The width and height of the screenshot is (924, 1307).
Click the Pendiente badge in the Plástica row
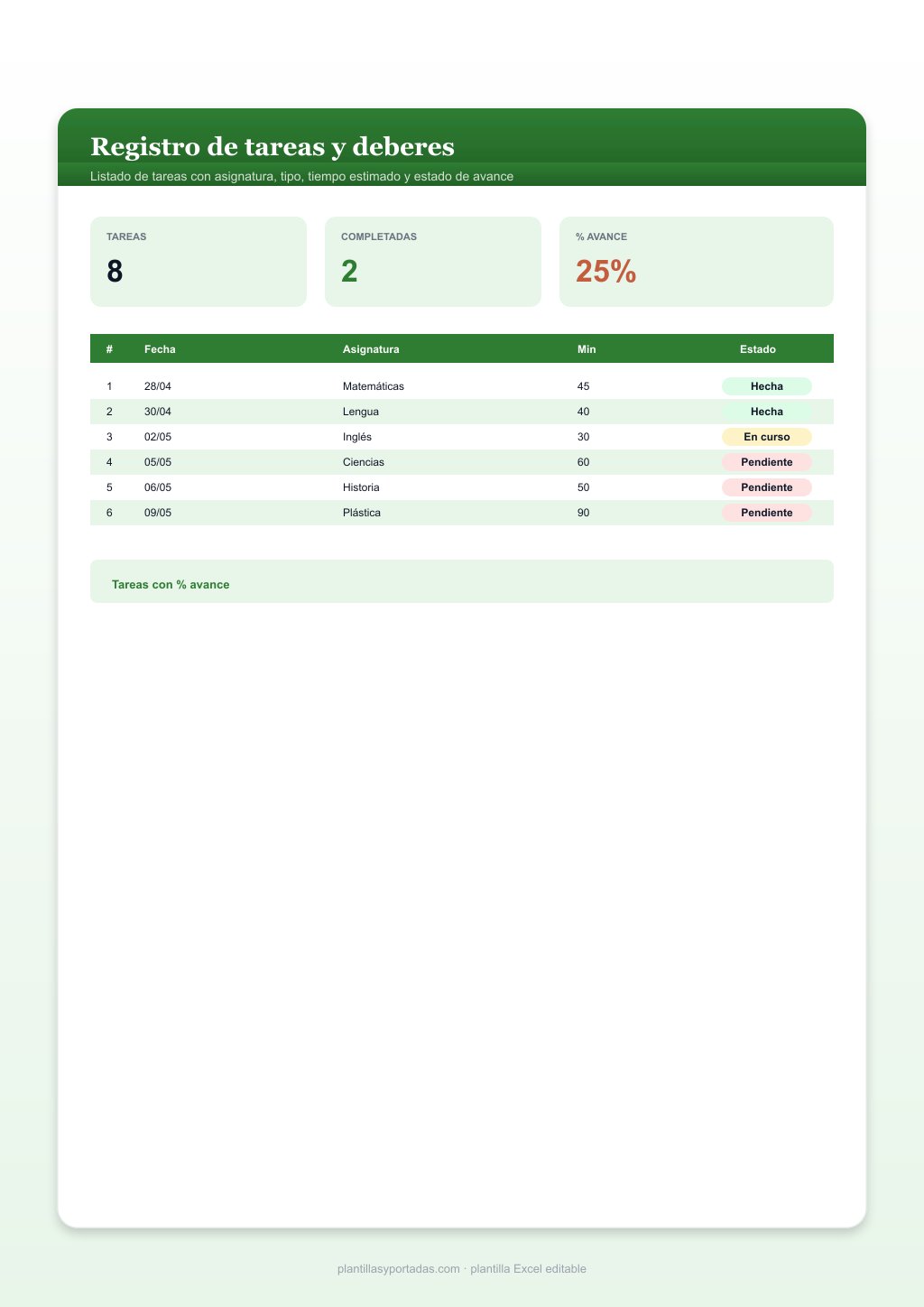pos(767,513)
